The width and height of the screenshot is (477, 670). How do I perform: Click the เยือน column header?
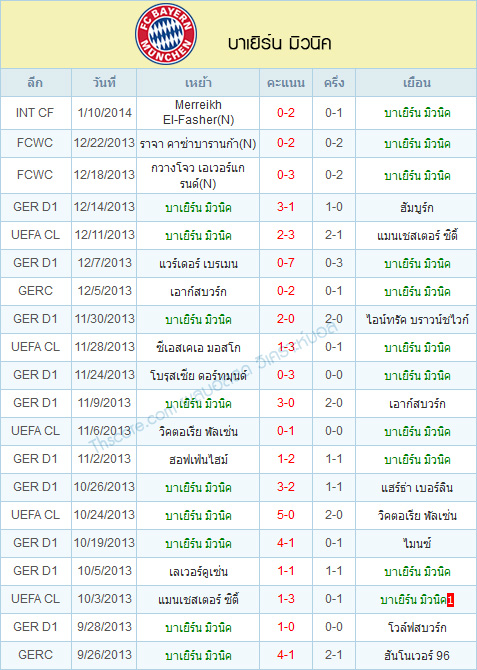pos(417,82)
